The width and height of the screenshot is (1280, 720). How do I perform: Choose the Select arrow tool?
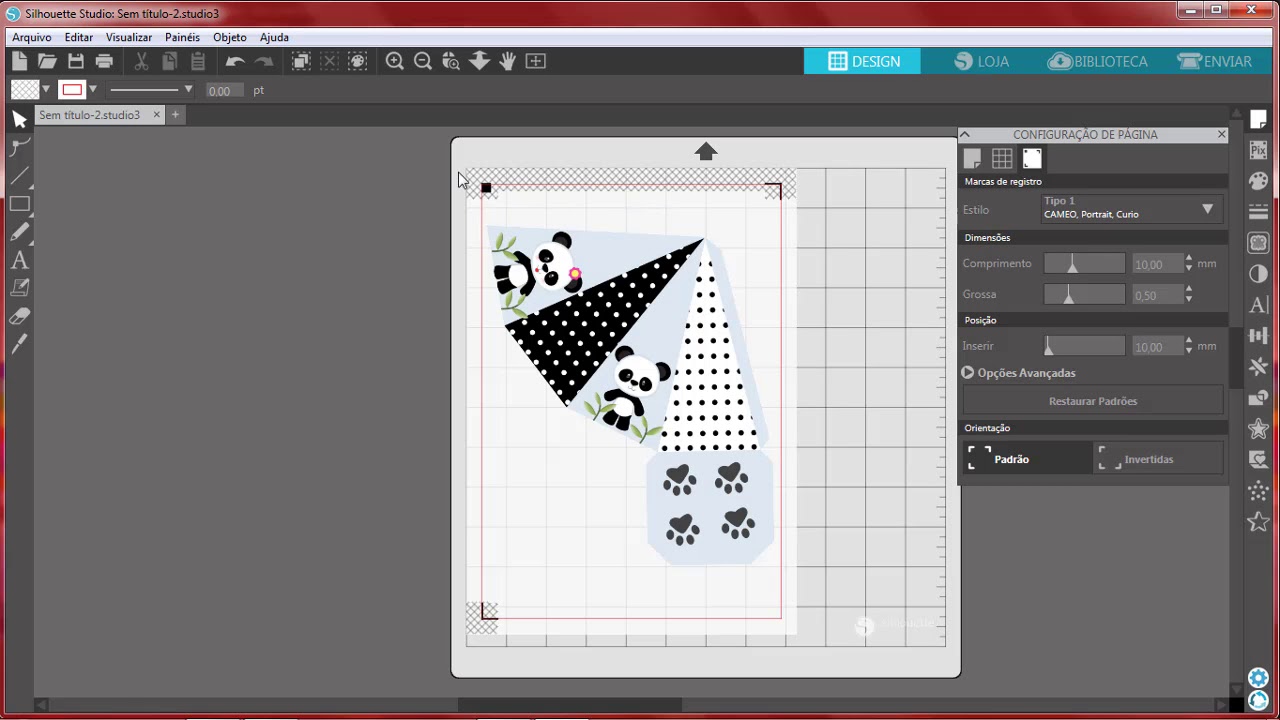pos(19,119)
